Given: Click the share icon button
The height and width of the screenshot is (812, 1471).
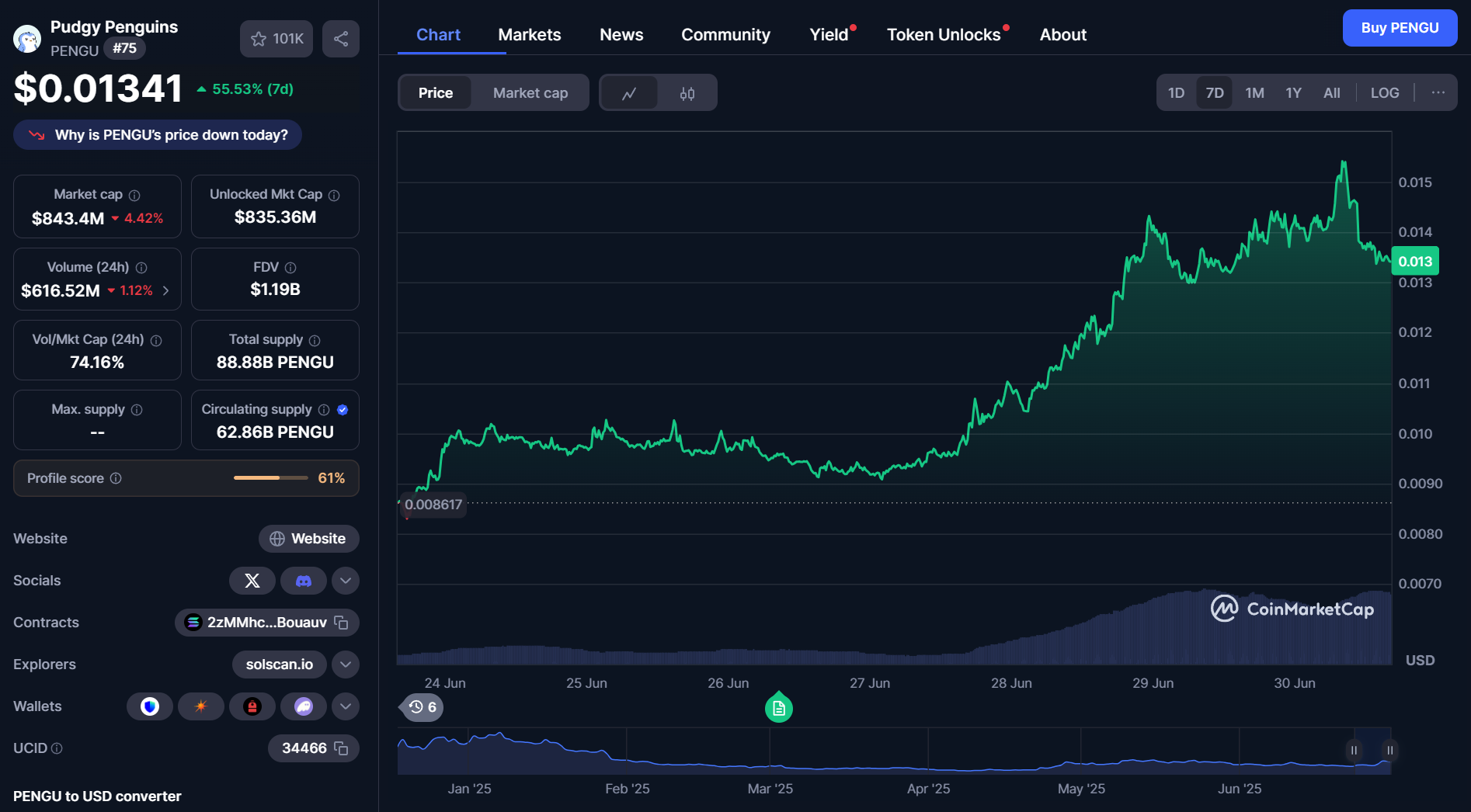Looking at the screenshot, I should coord(341,39).
